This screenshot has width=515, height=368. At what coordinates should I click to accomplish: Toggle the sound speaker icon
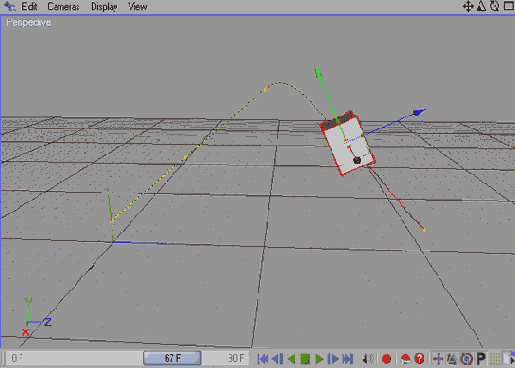coord(368,359)
